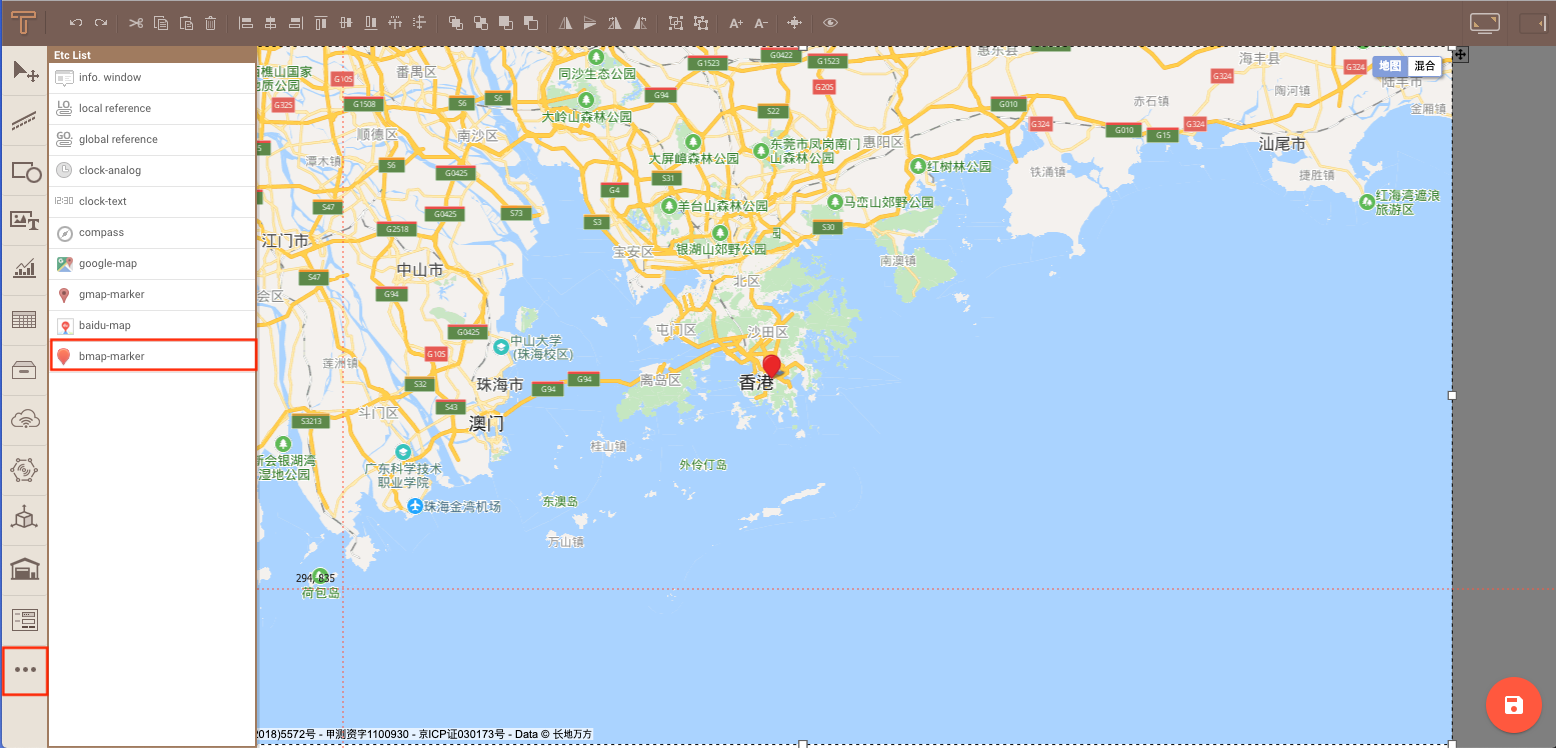Group the selected components

[x=676, y=22]
